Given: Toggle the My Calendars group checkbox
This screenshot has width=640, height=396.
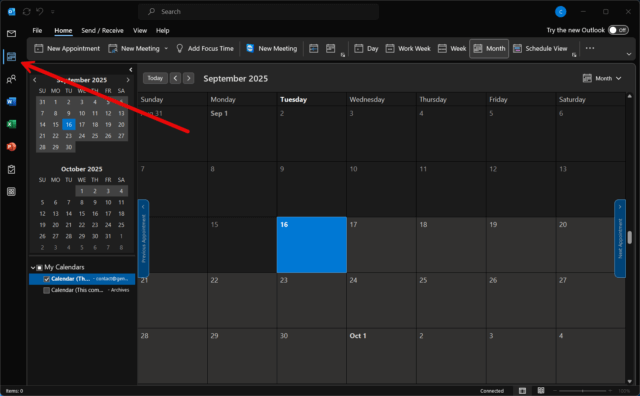Looking at the screenshot, I should pos(40,268).
